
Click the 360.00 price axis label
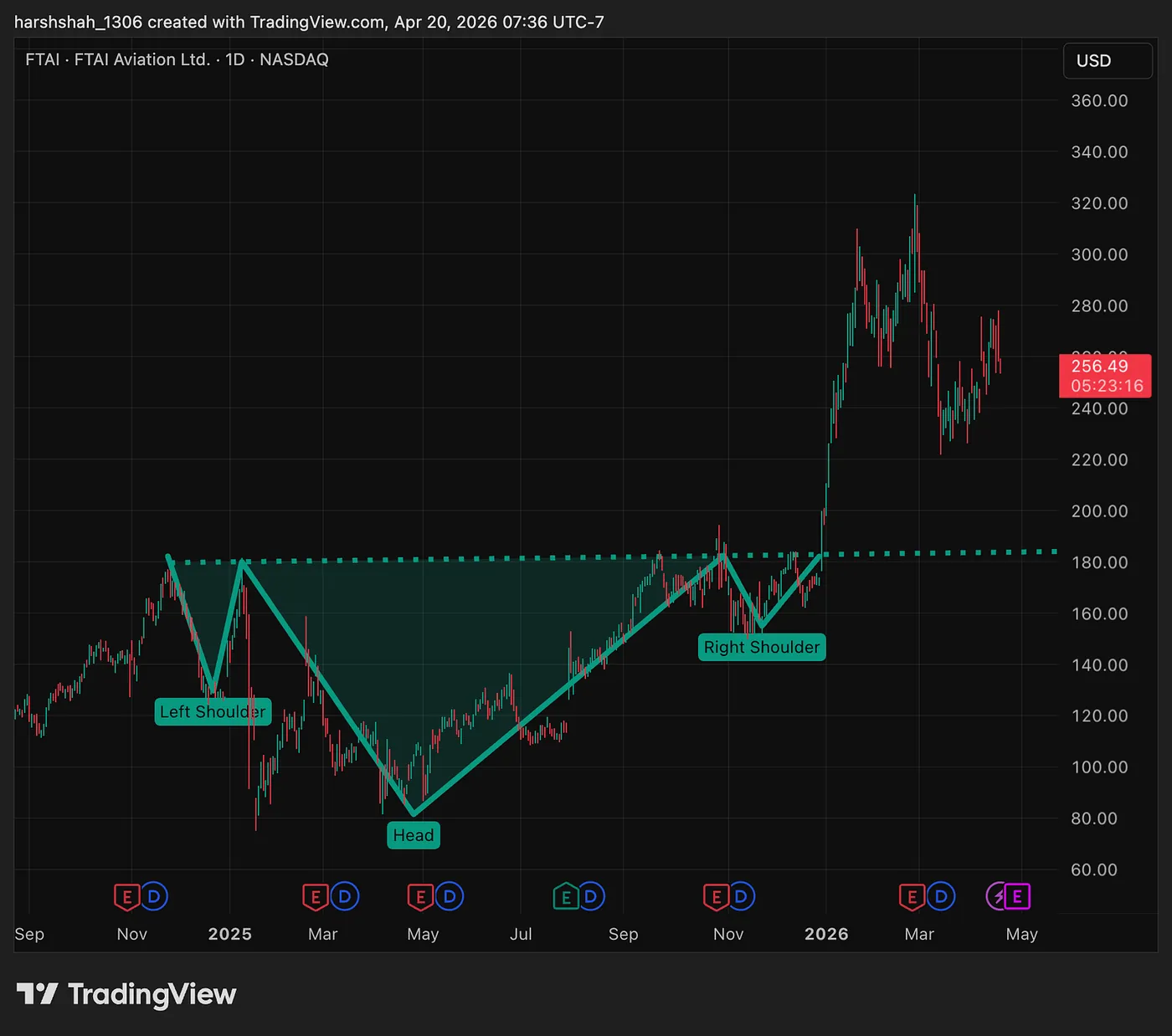(x=1100, y=100)
